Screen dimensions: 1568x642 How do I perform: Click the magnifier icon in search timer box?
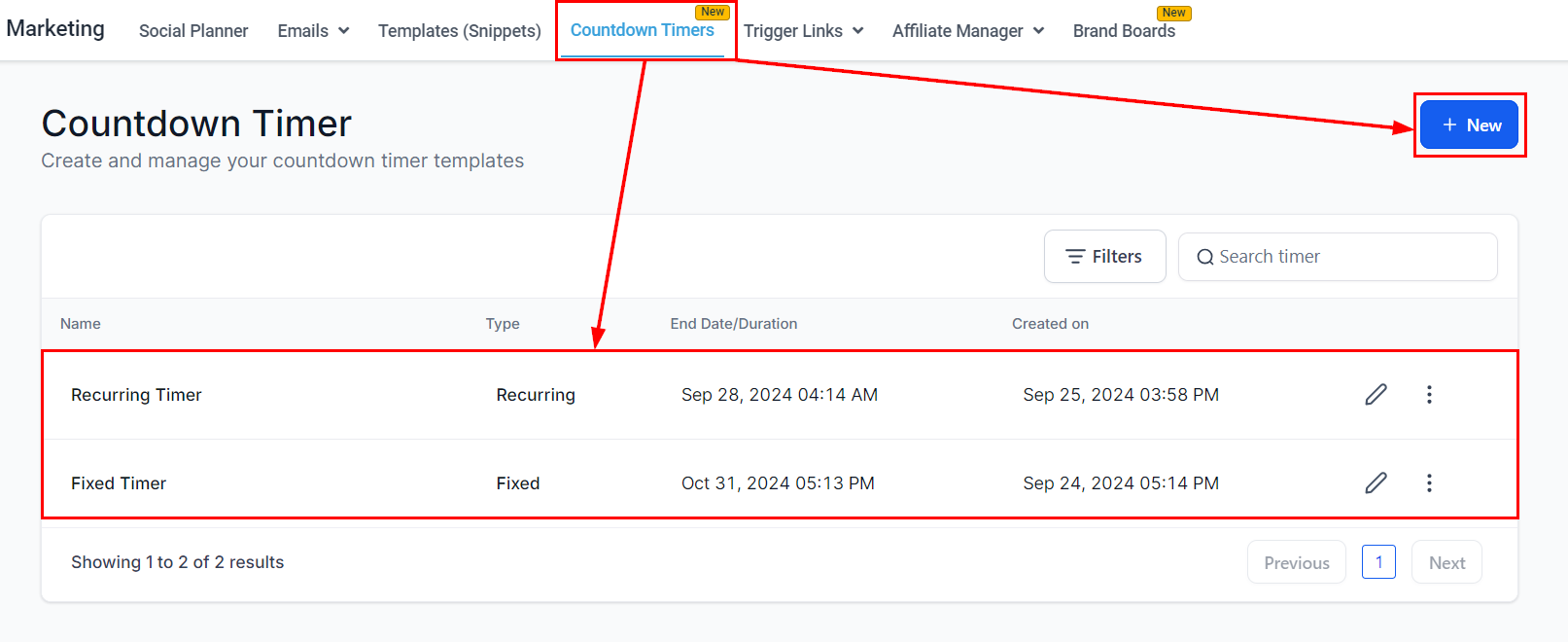[x=1204, y=257]
